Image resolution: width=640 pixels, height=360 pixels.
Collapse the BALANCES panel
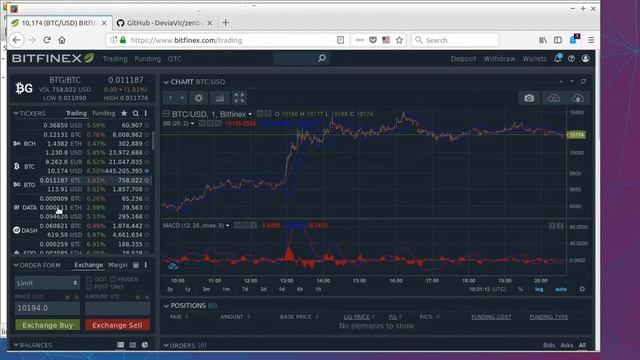[x=16, y=345]
